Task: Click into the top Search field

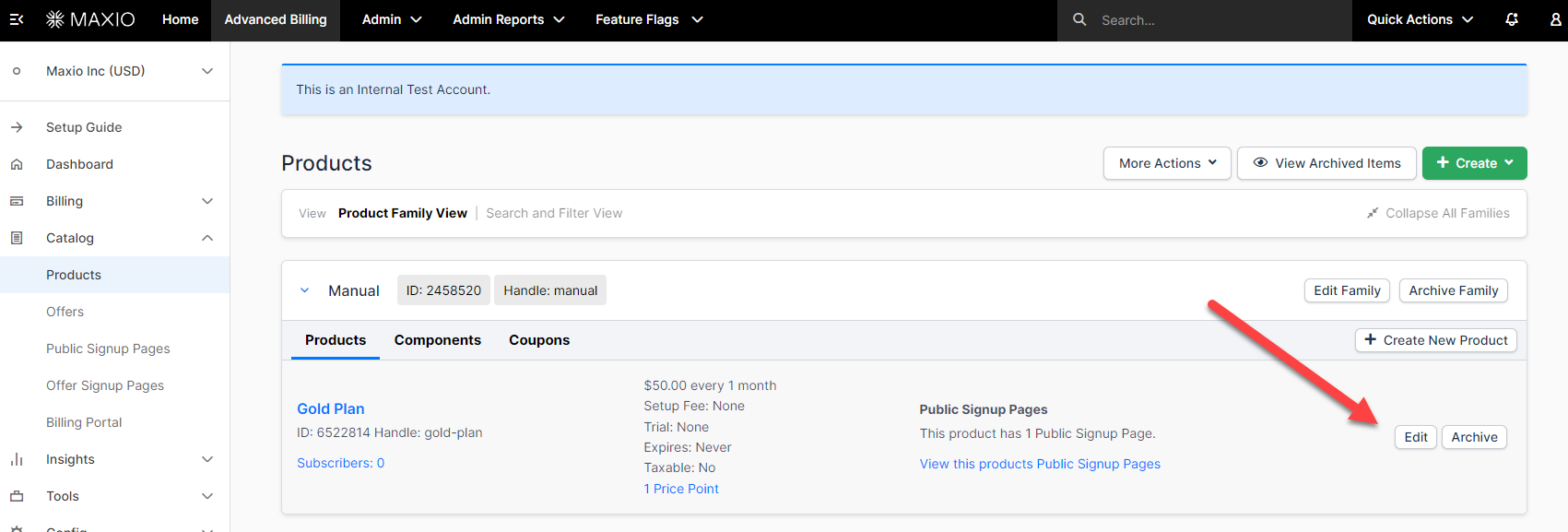Action: pos(1217,20)
